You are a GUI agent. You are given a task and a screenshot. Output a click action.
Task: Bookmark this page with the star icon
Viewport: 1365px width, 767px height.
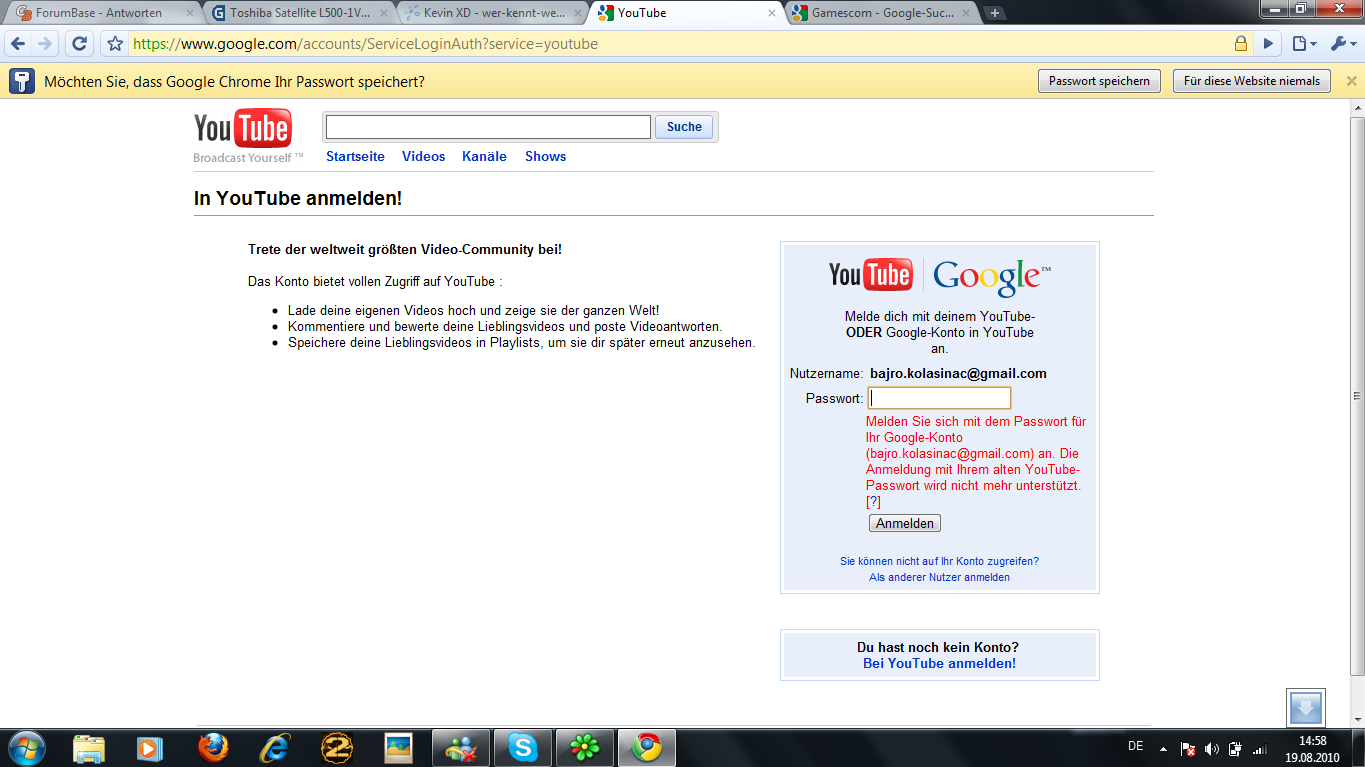pos(115,44)
